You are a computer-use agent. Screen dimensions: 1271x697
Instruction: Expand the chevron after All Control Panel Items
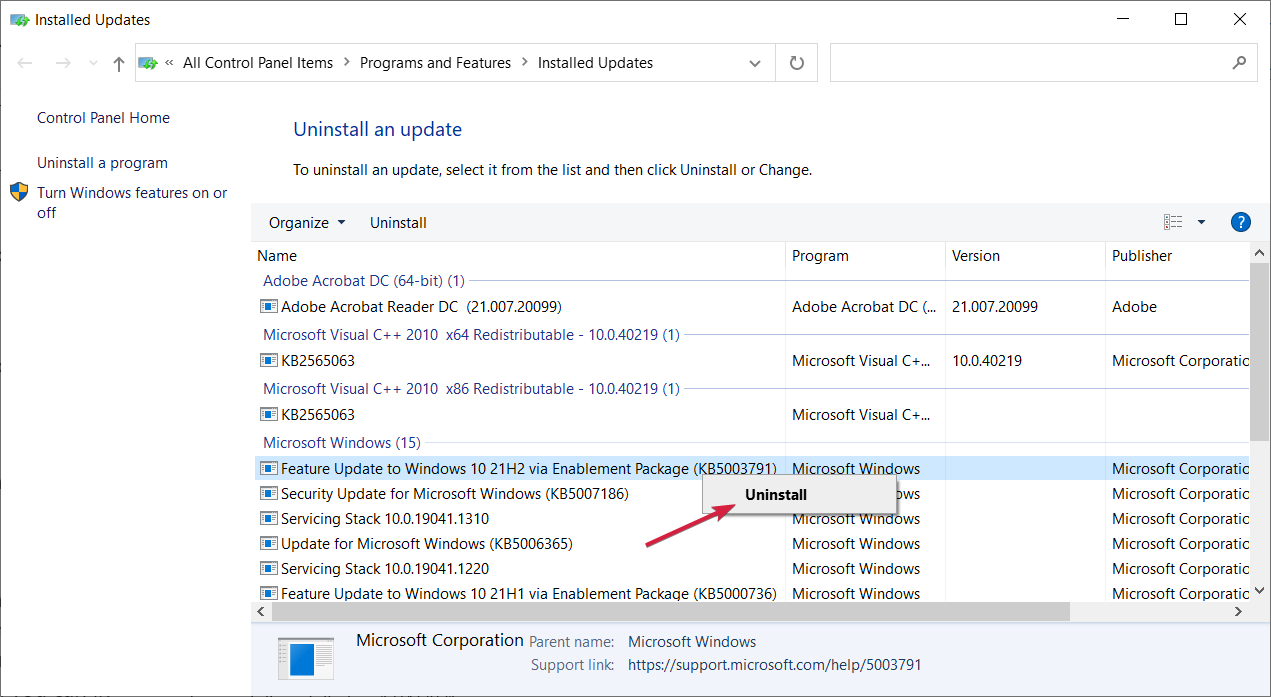pyautogui.click(x=347, y=62)
